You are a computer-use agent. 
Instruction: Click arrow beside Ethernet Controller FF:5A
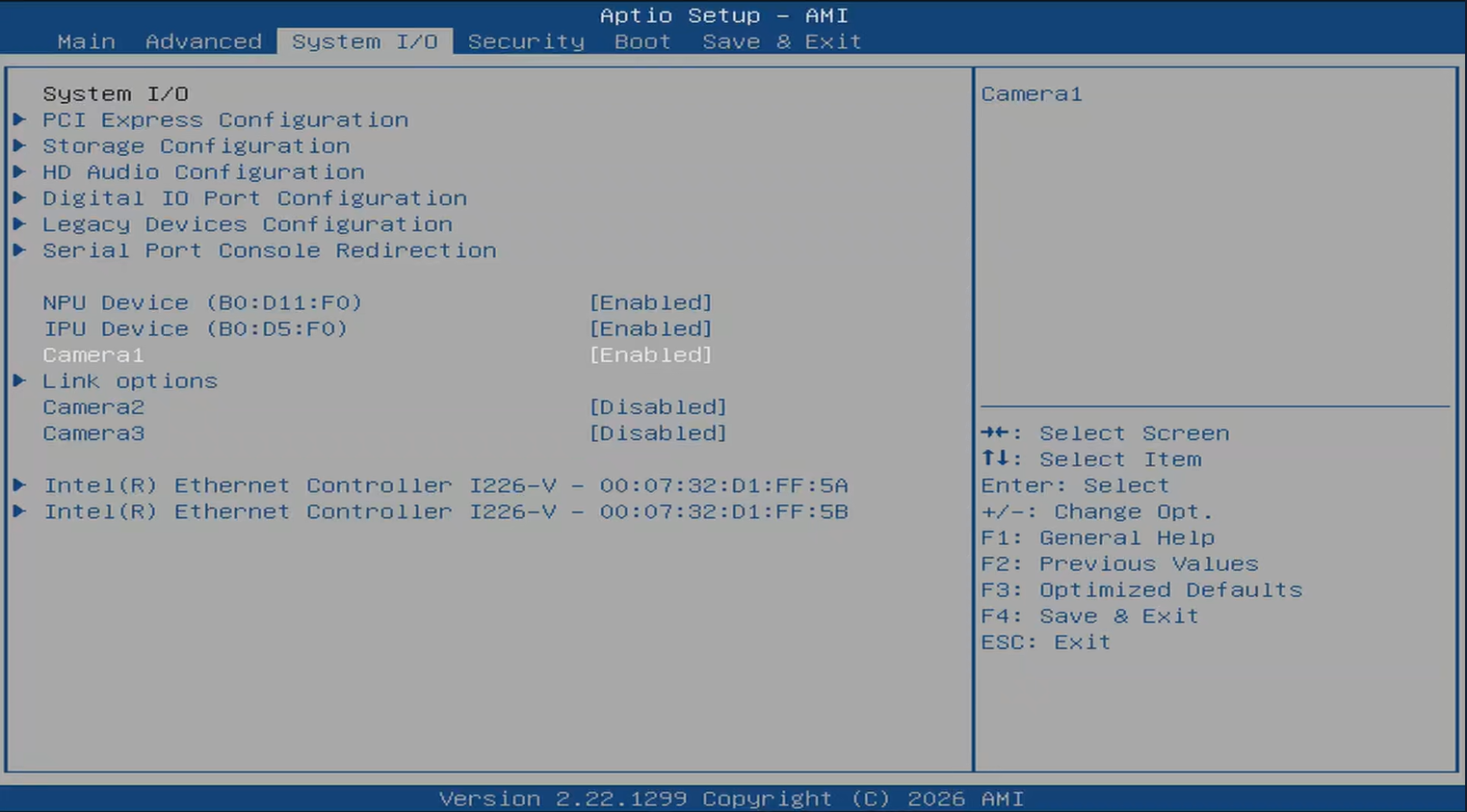[19, 485]
